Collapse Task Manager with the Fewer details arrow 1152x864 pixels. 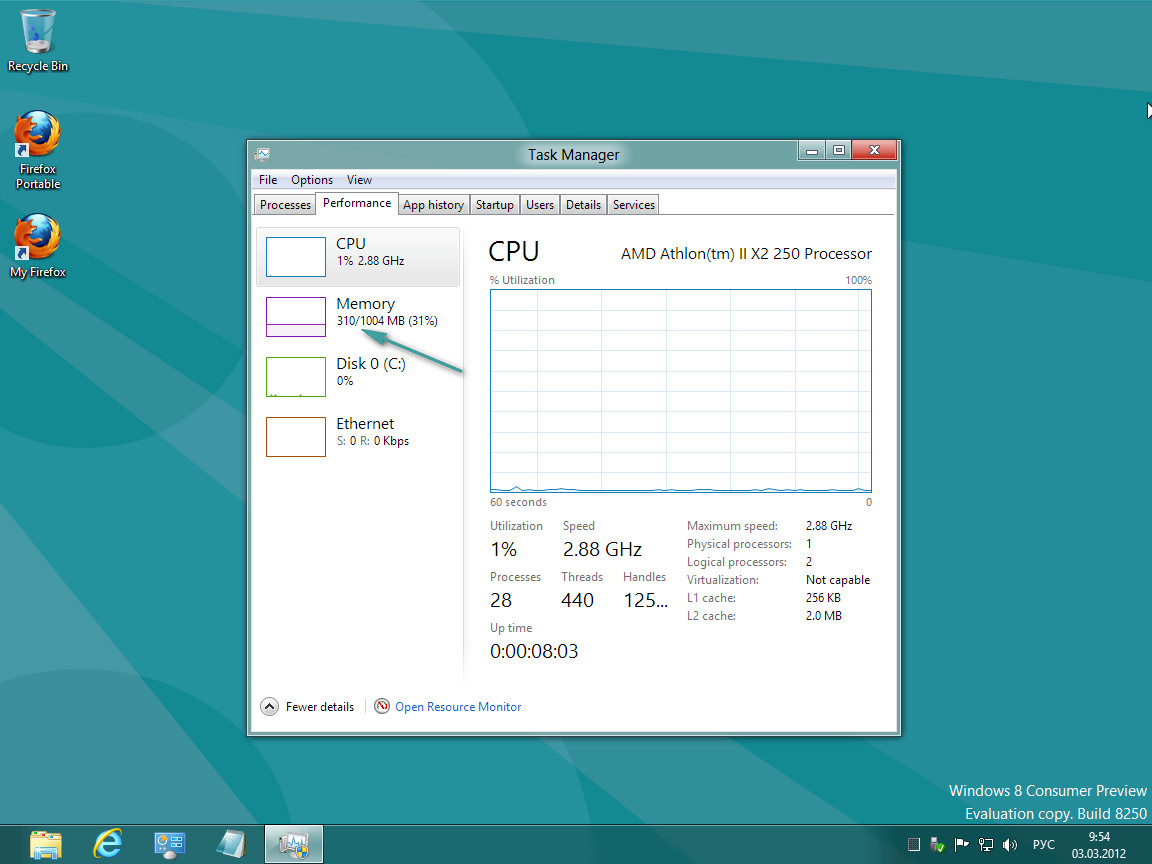coord(270,707)
